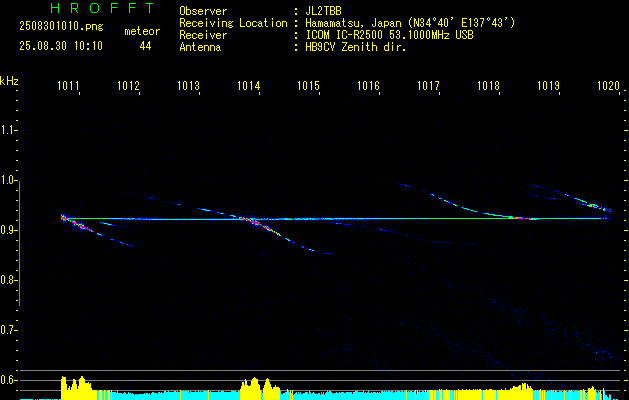
Task: Click the red echo spot near 1018
Action: point(520,218)
